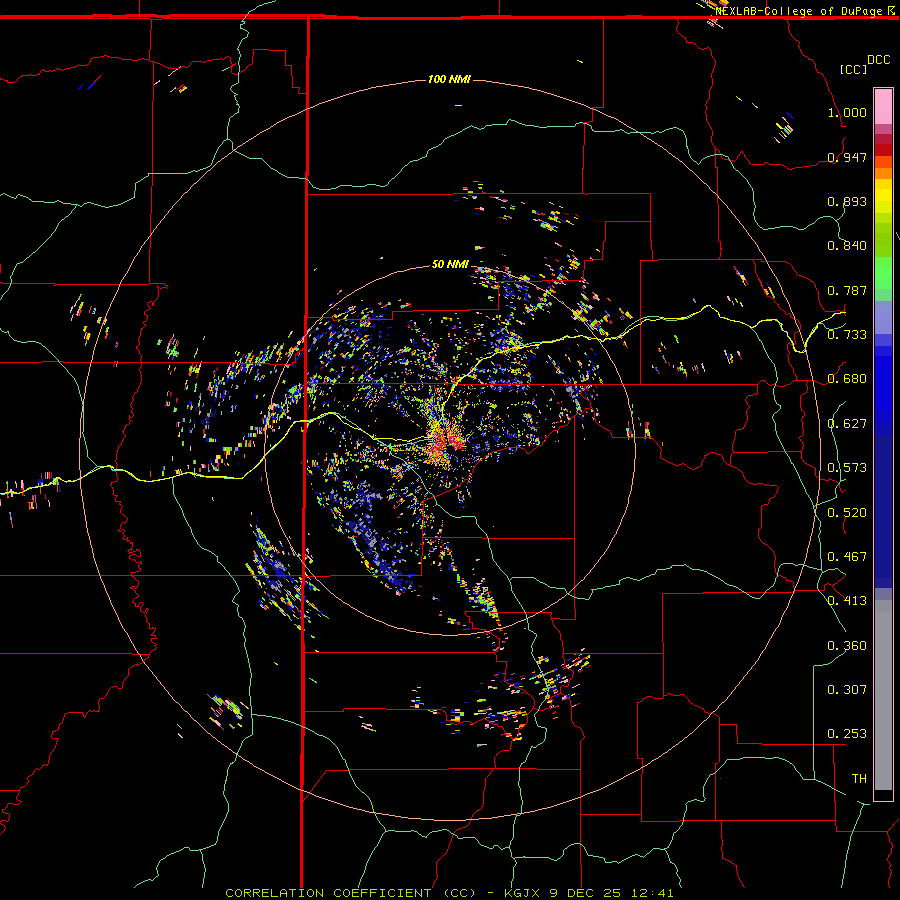Click the CORRELATION COEFFICIENT (CC) caption
The height and width of the screenshot is (900, 900).
coord(351,893)
